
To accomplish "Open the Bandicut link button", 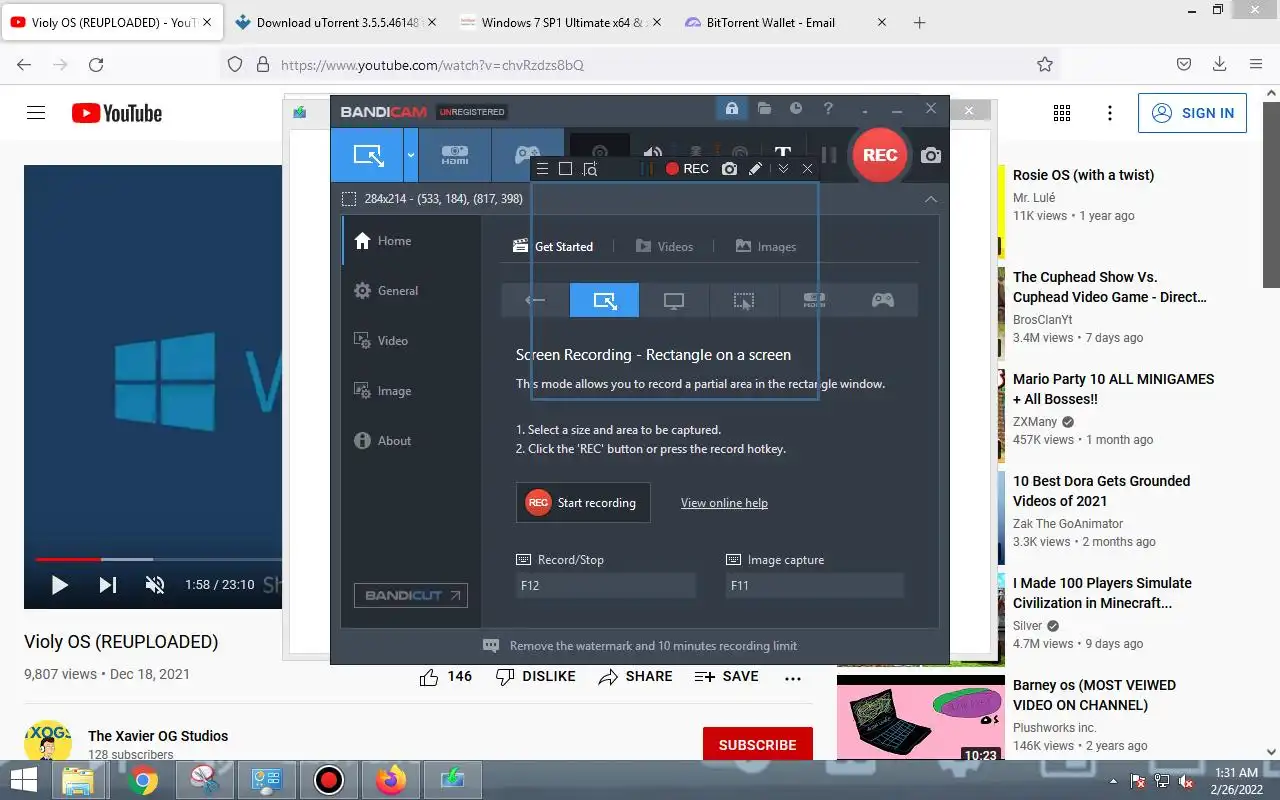I will pos(410,595).
